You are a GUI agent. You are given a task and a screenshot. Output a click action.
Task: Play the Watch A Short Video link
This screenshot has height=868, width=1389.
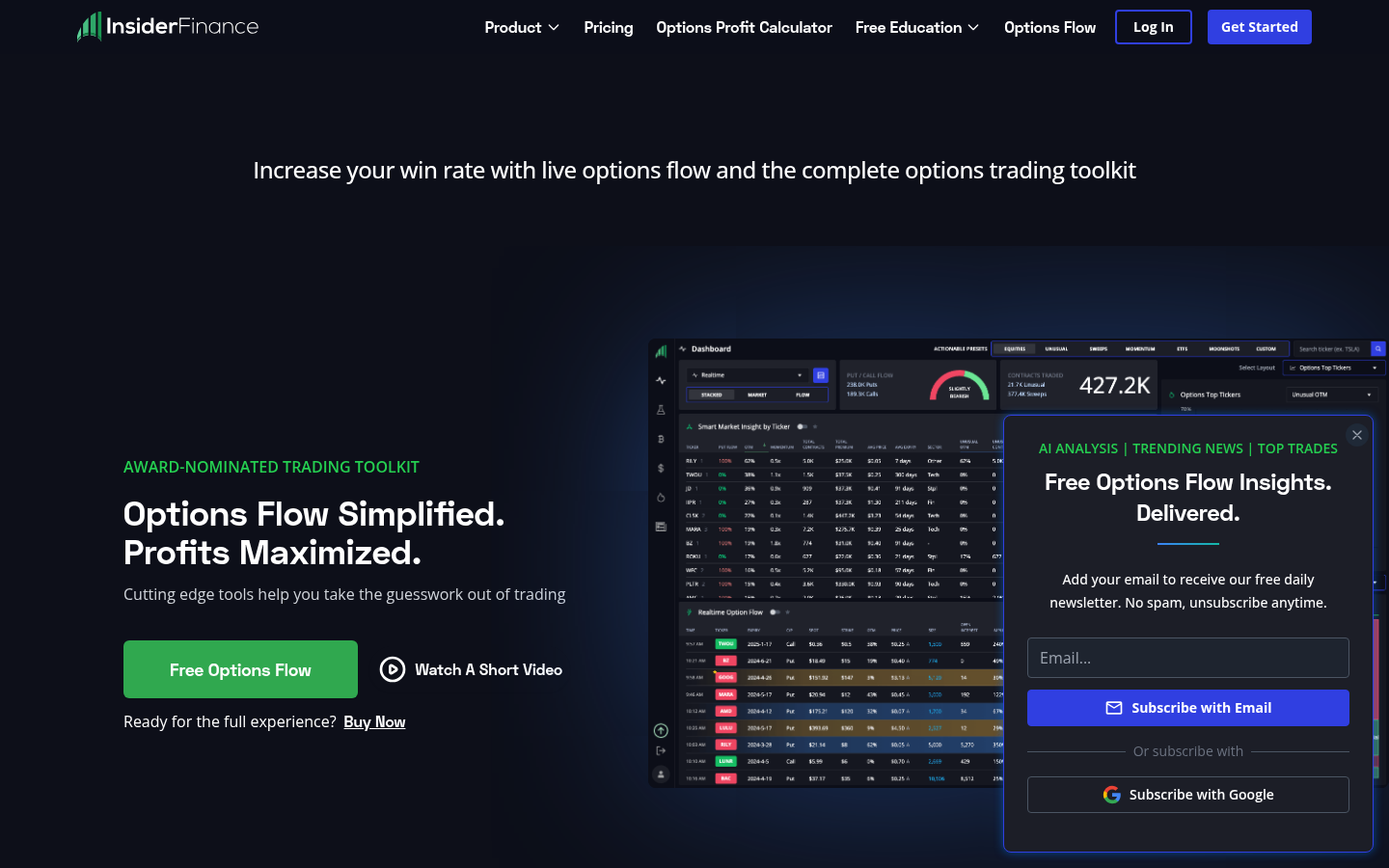(x=471, y=669)
